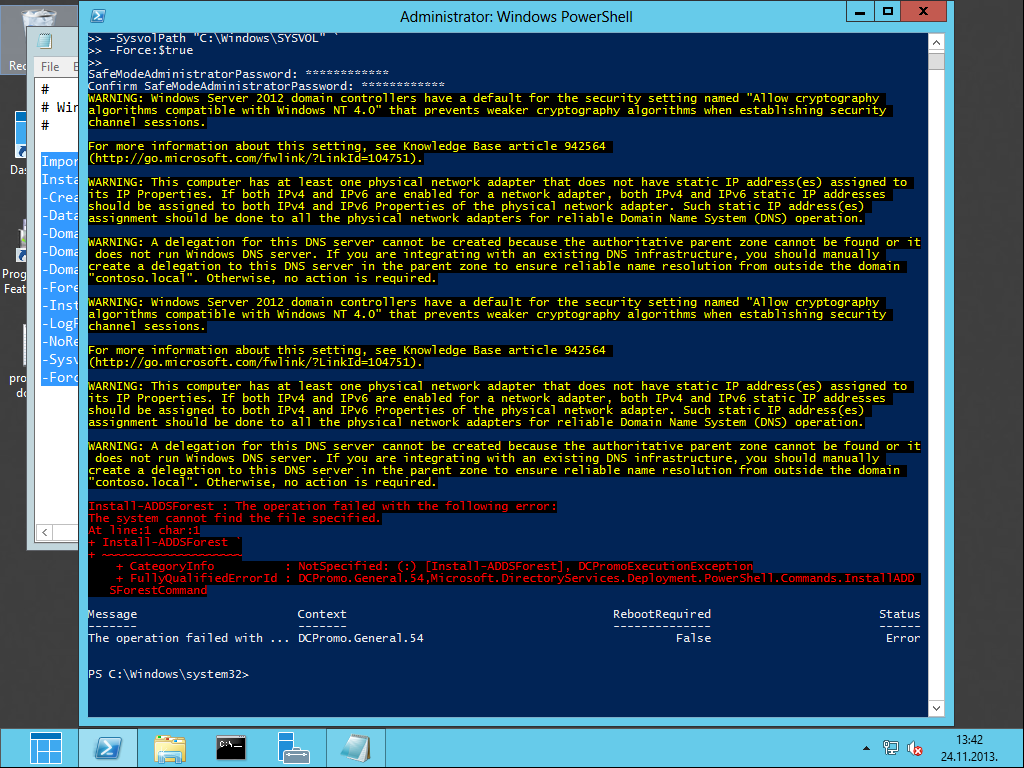Close the PowerShell window
The width and height of the screenshot is (1024, 768).
coord(923,12)
